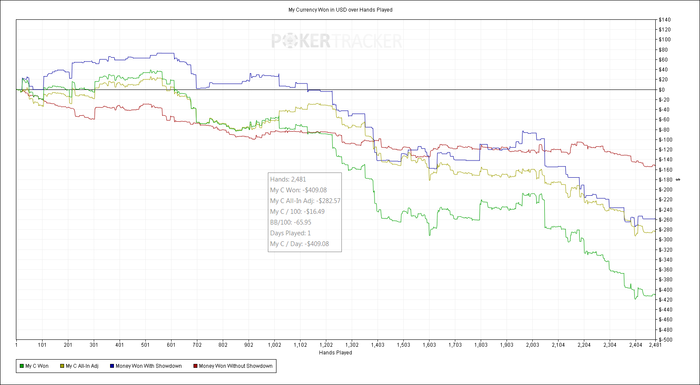This screenshot has height=385, width=700.
Task: Click the '2,003' label on the x-axis
Action: point(532,345)
